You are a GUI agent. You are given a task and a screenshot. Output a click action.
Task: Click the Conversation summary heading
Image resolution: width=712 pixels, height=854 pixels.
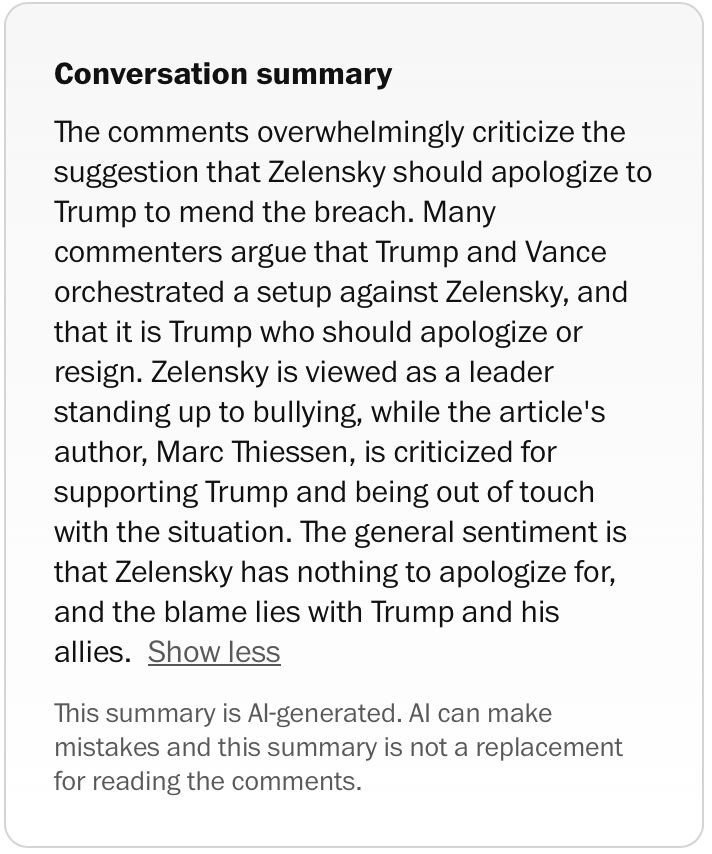pos(223,74)
